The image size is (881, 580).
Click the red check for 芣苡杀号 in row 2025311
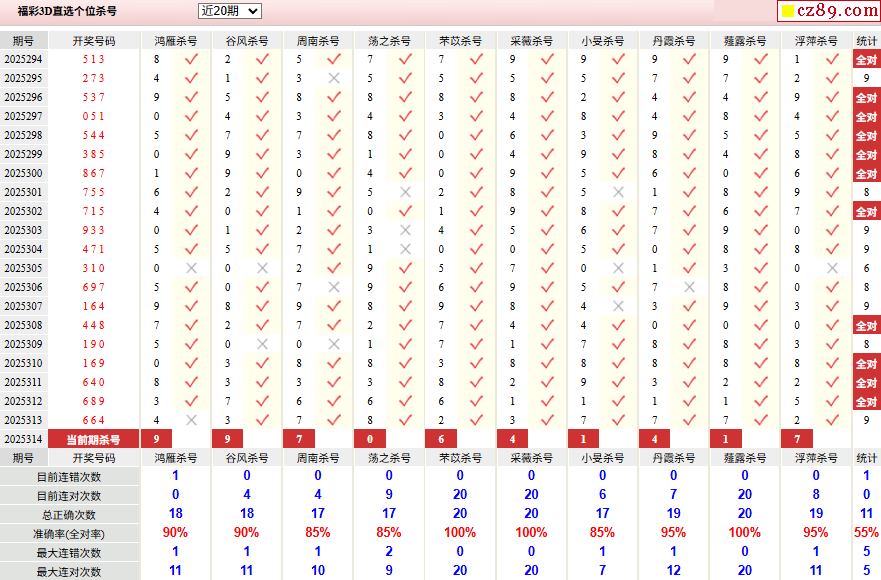[476, 382]
